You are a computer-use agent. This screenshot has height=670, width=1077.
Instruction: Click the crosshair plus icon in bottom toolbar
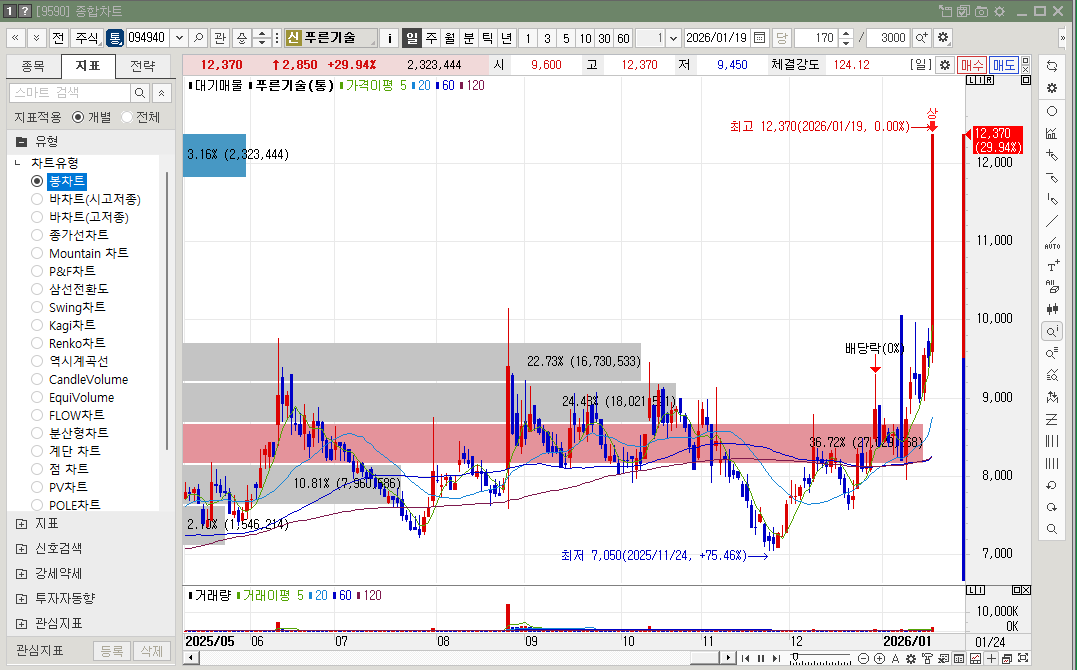click(991, 658)
